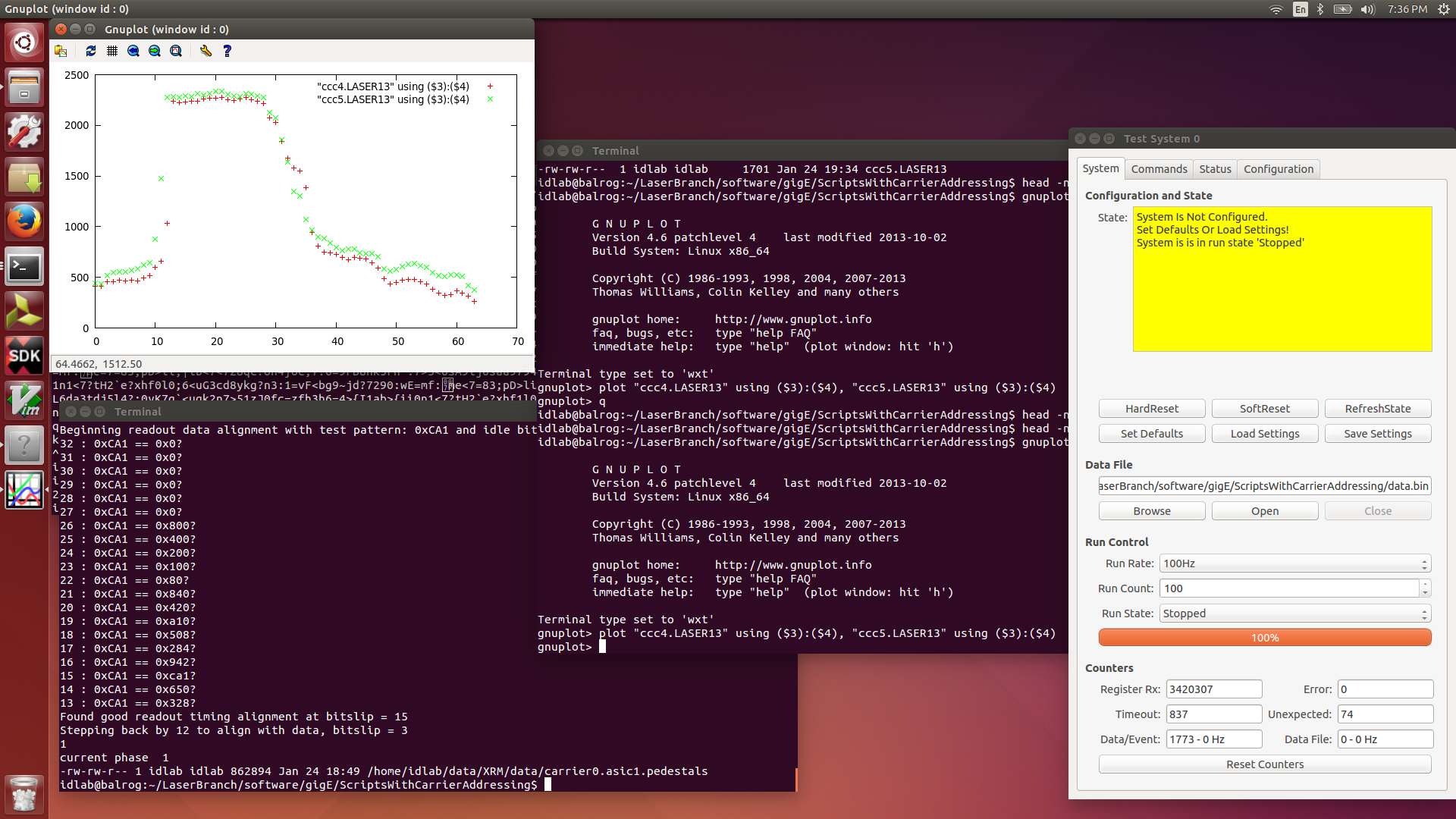Click the Save Settings button
The image size is (1456, 819).
(1378, 434)
